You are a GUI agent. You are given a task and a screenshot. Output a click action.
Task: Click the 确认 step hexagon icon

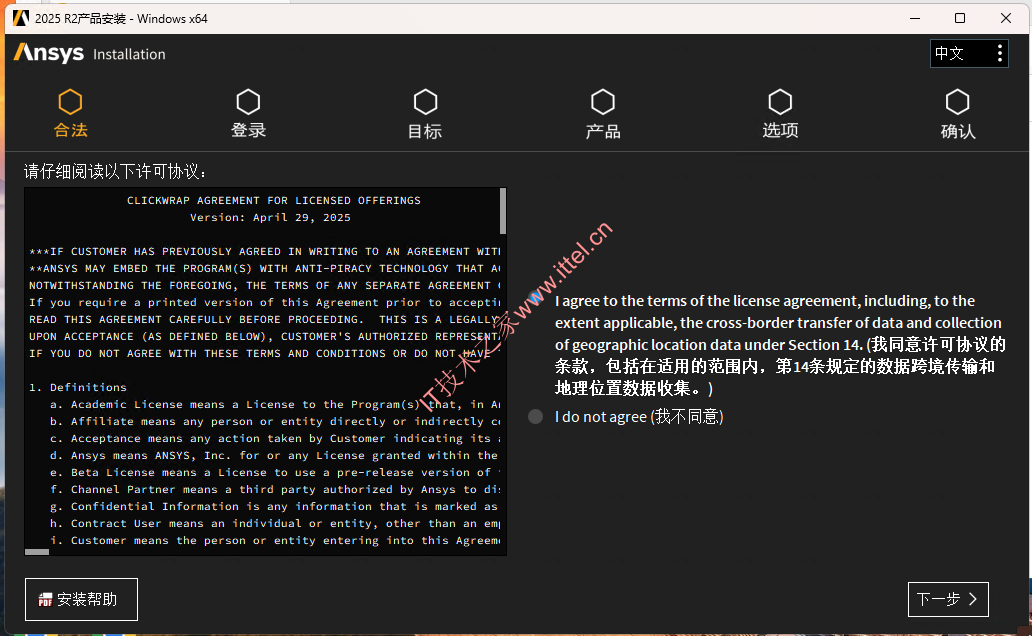[957, 102]
